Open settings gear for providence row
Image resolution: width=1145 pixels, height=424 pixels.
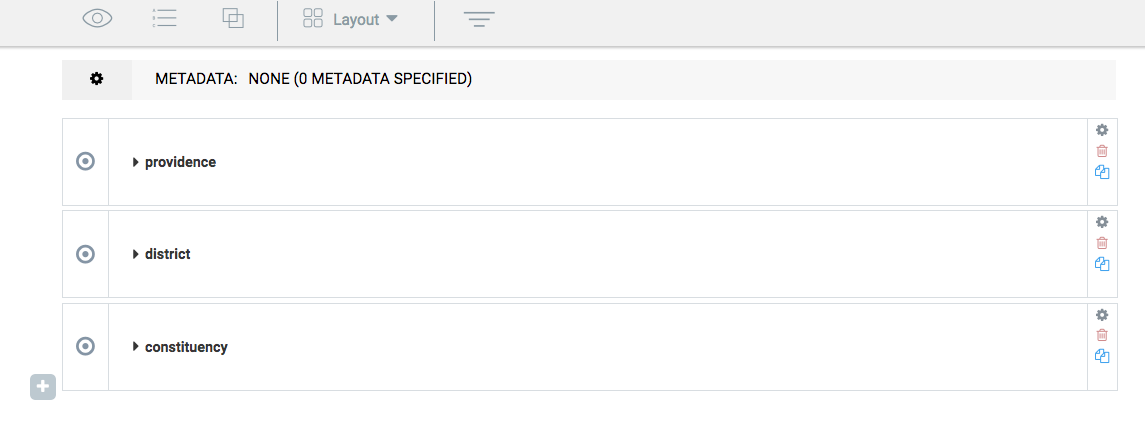click(1102, 130)
